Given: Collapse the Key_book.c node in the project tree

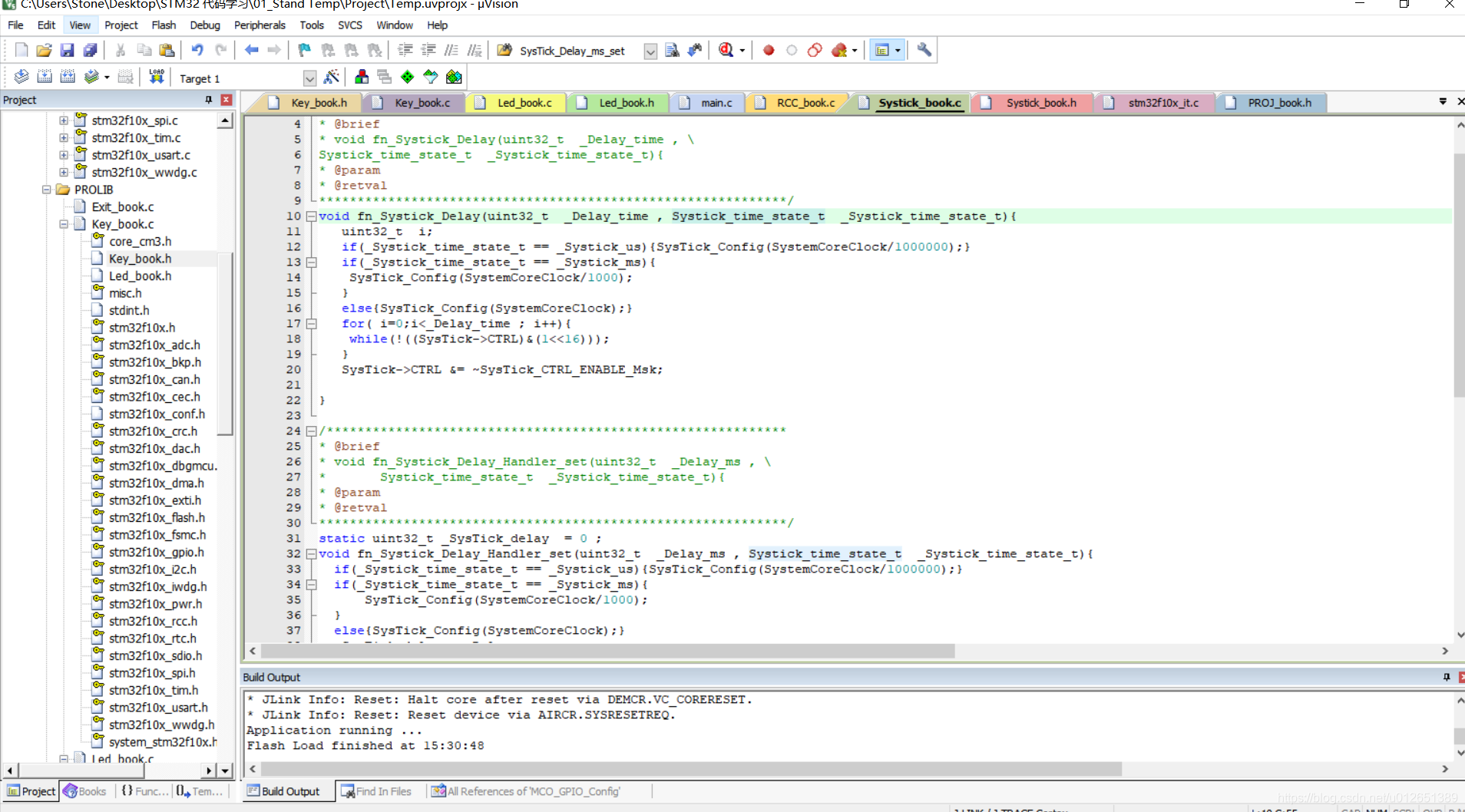Looking at the screenshot, I should [64, 224].
